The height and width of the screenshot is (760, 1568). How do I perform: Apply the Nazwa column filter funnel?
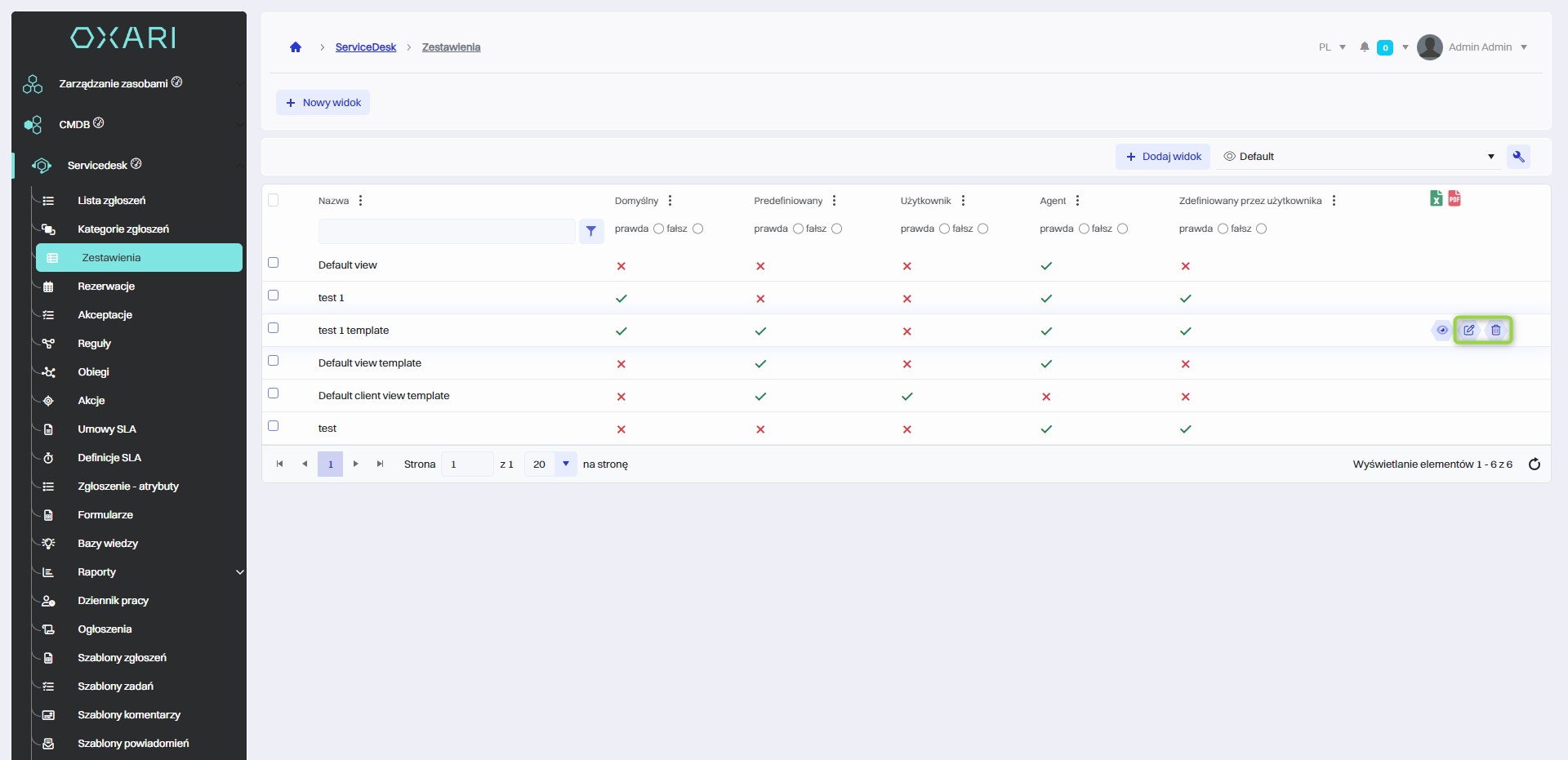[x=591, y=232]
